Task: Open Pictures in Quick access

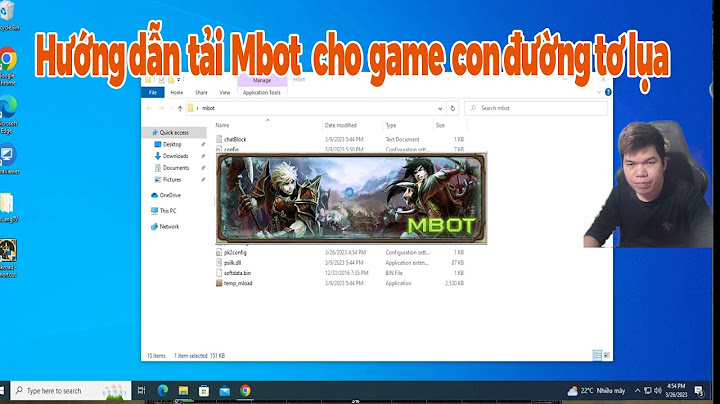Action: click(x=172, y=180)
